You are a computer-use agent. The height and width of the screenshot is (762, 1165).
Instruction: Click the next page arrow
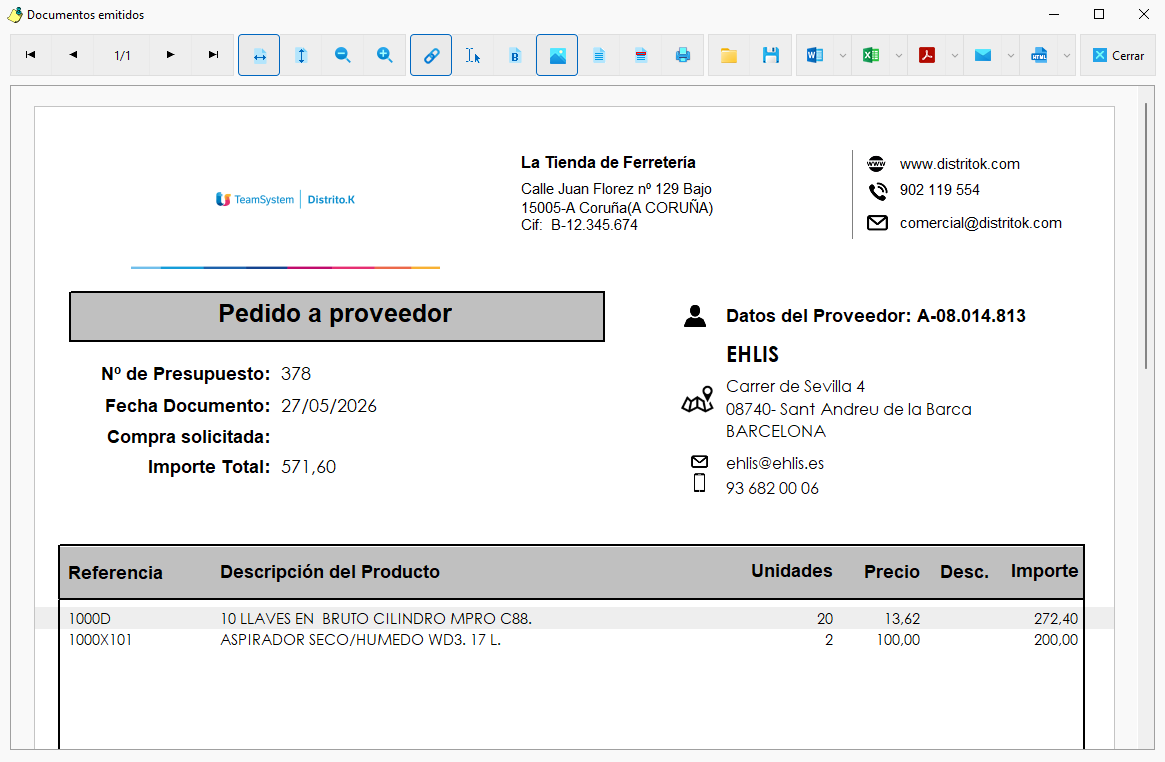pos(170,55)
